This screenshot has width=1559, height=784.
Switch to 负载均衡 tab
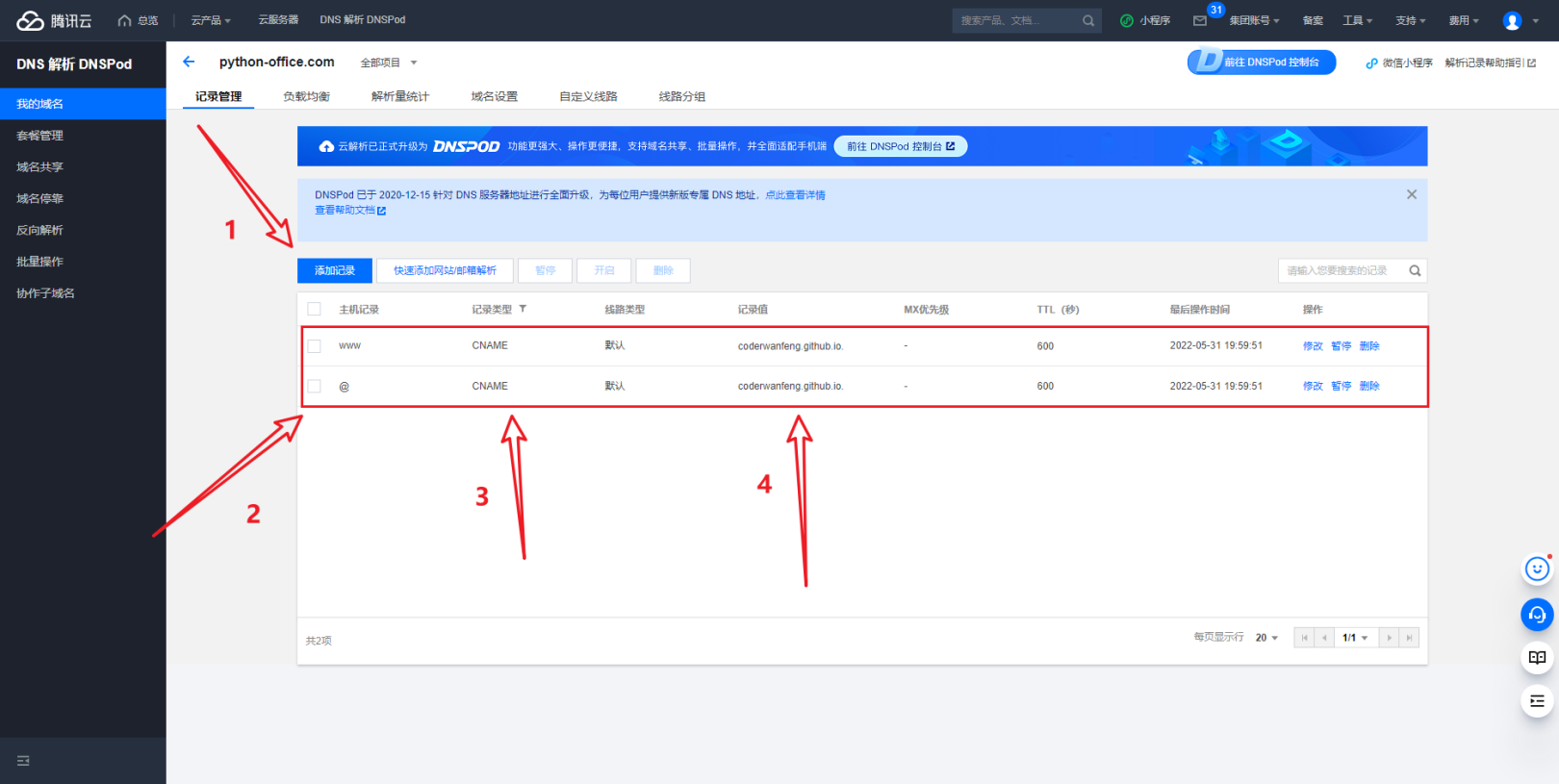[306, 96]
